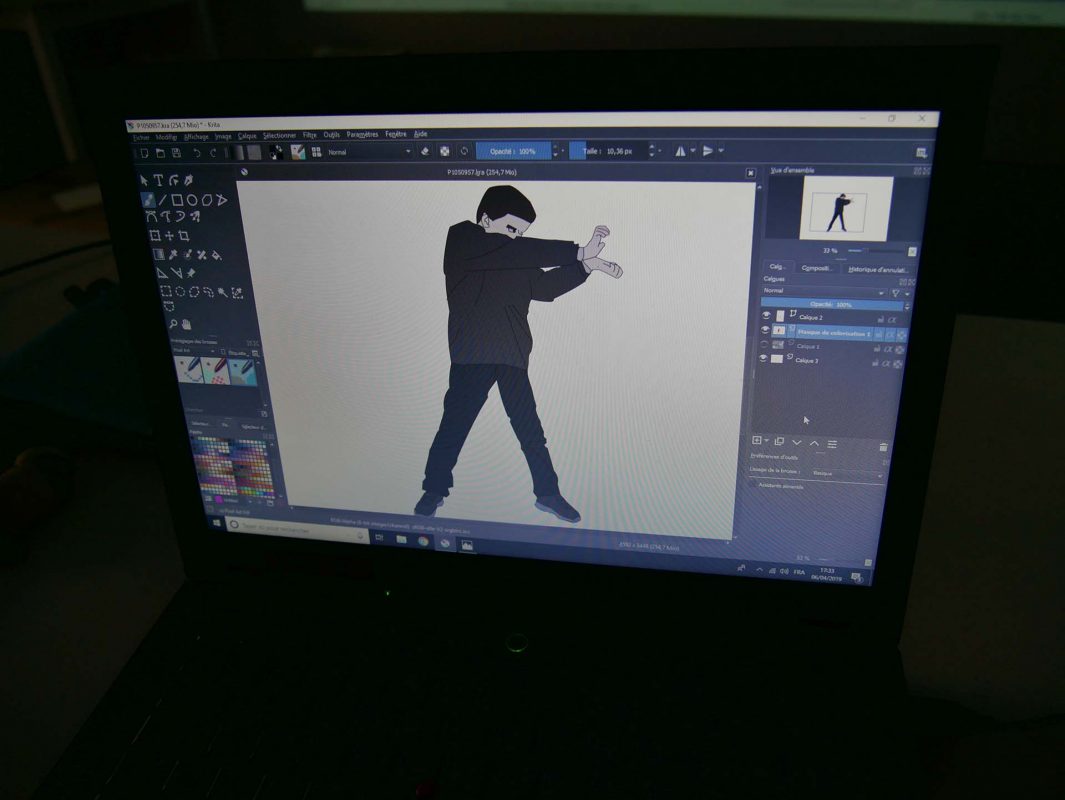The width and height of the screenshot is (1065, 800).
Task: Switch to the Historique d'annulation tab
Action: click(x=877, y=269)
